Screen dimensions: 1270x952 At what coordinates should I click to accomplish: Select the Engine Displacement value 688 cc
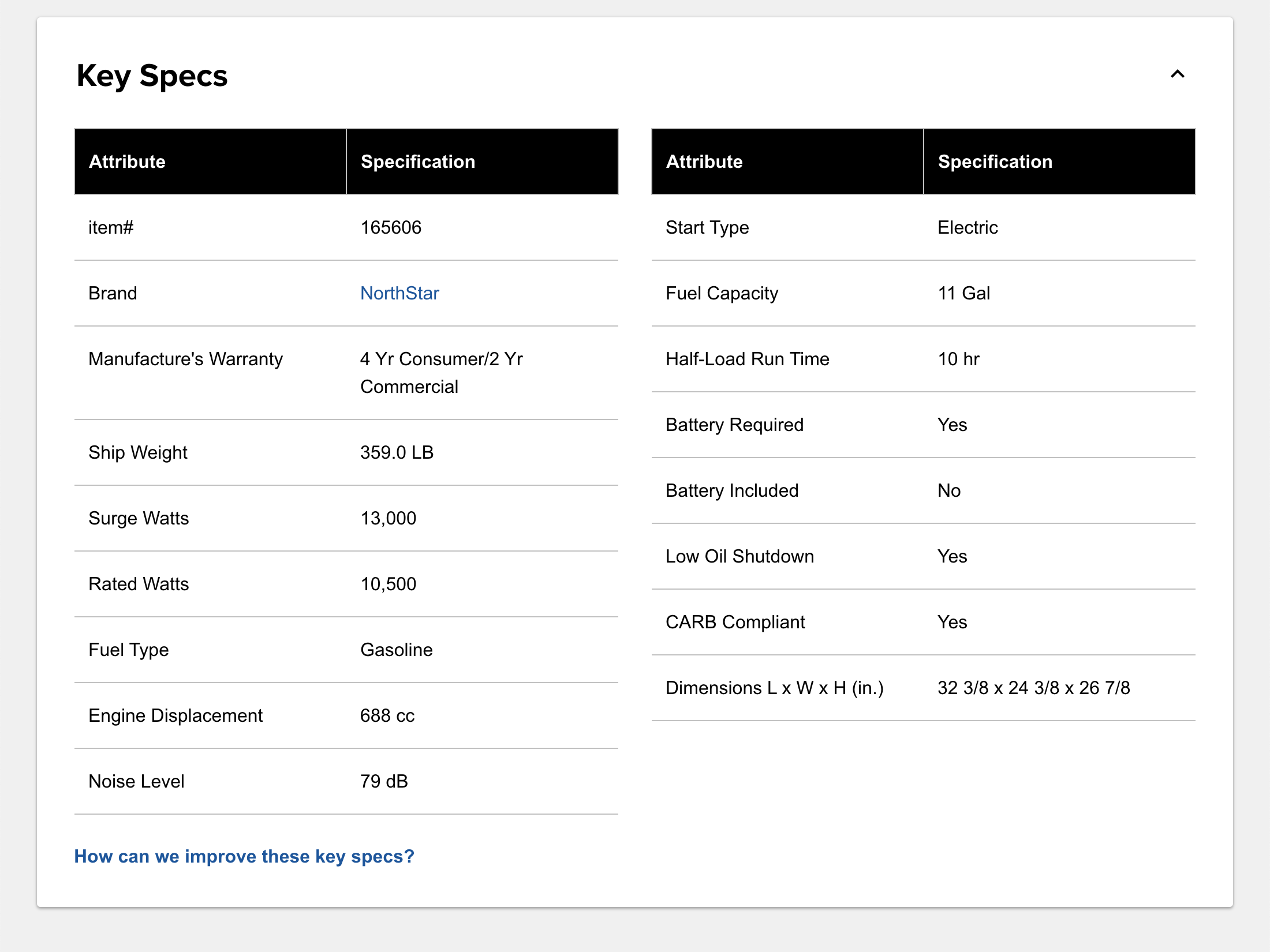pyautogui.click(x=387, y=715)
